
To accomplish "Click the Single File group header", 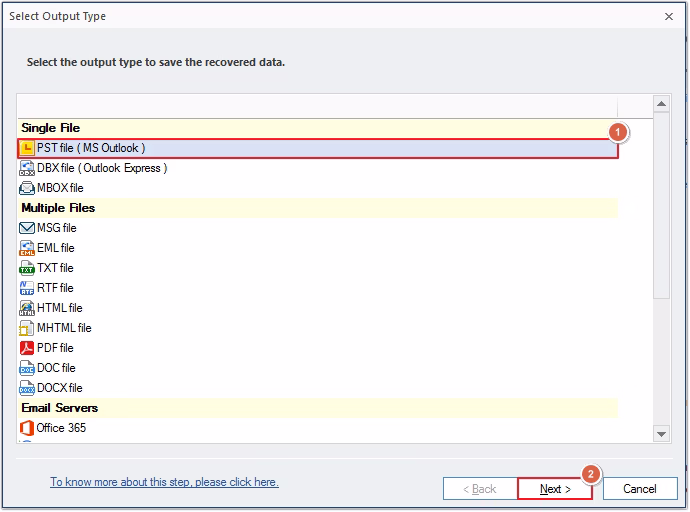I will 317,128.
